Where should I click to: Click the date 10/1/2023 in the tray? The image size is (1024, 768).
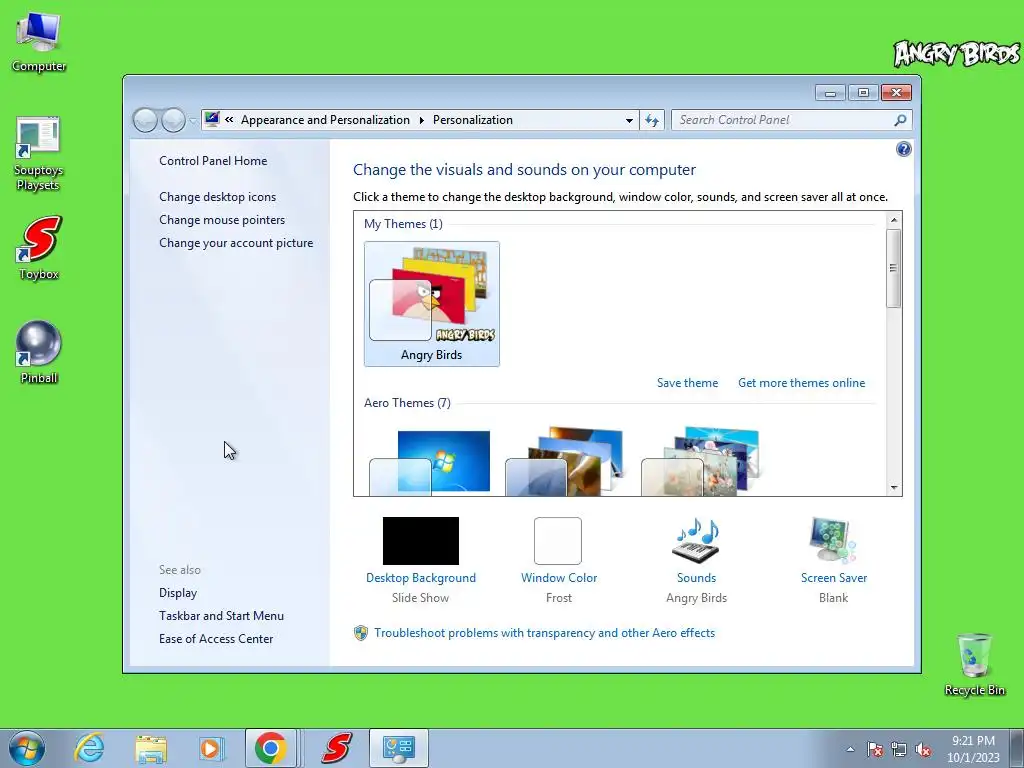(x=973, y=758)
